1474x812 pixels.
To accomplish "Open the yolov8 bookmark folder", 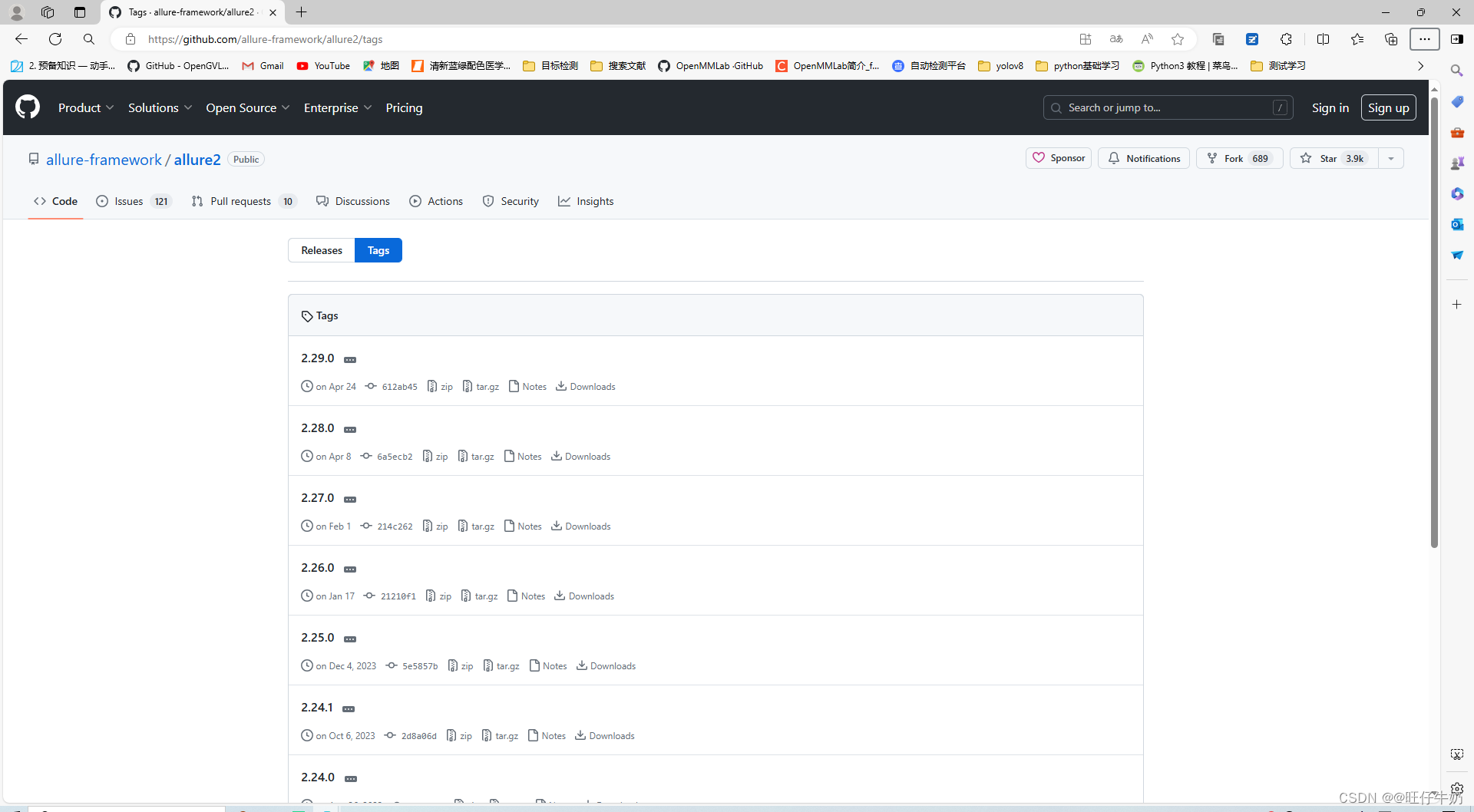I will [1000, 66].
